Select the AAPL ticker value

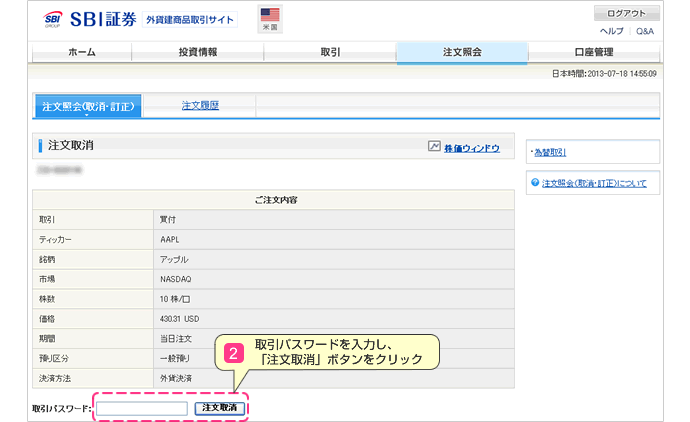169,239
